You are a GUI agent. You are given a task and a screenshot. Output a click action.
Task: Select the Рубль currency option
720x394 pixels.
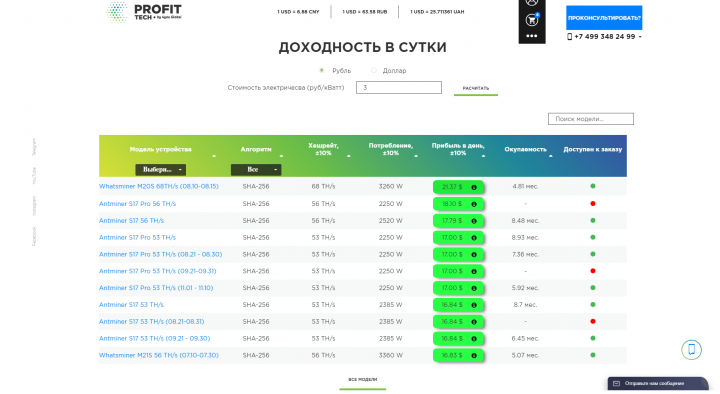coord(321,70)
